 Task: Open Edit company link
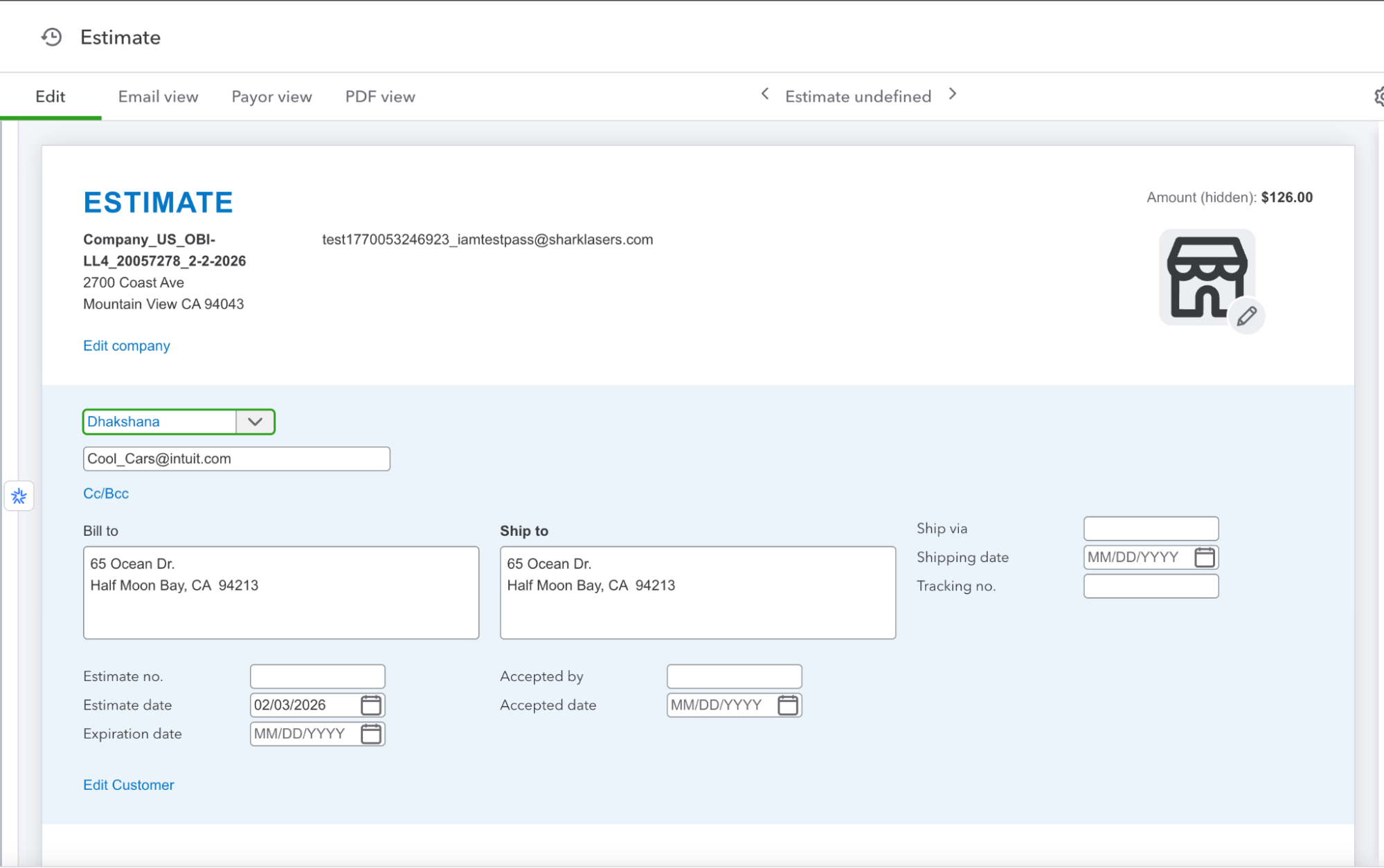tap(126, 345)
